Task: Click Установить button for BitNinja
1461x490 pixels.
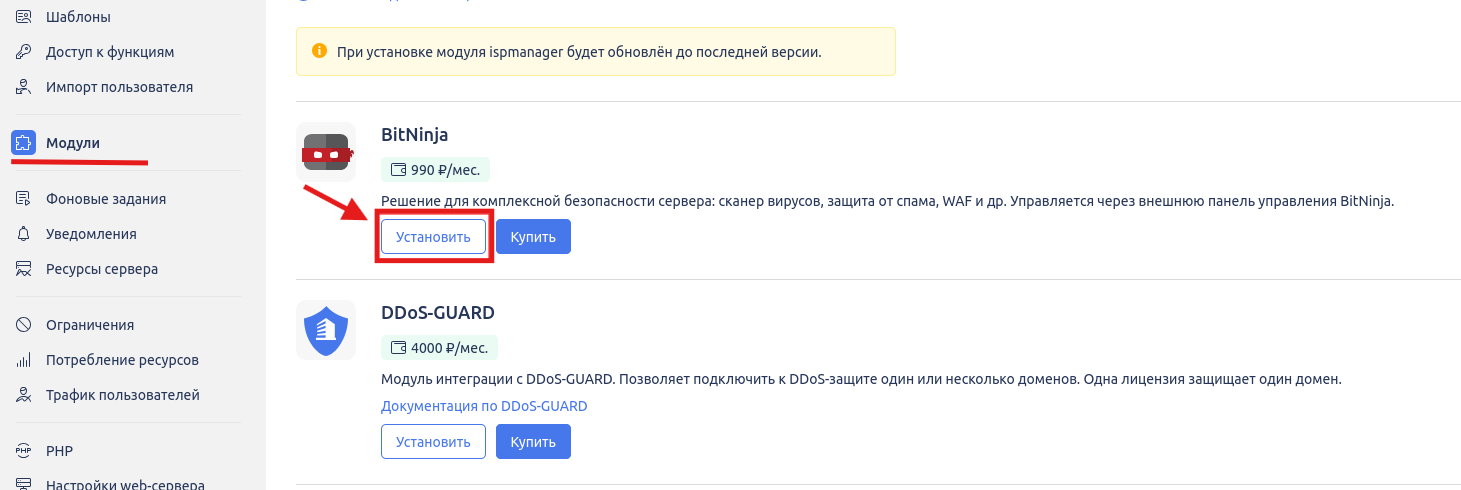Action: point(433,237)
